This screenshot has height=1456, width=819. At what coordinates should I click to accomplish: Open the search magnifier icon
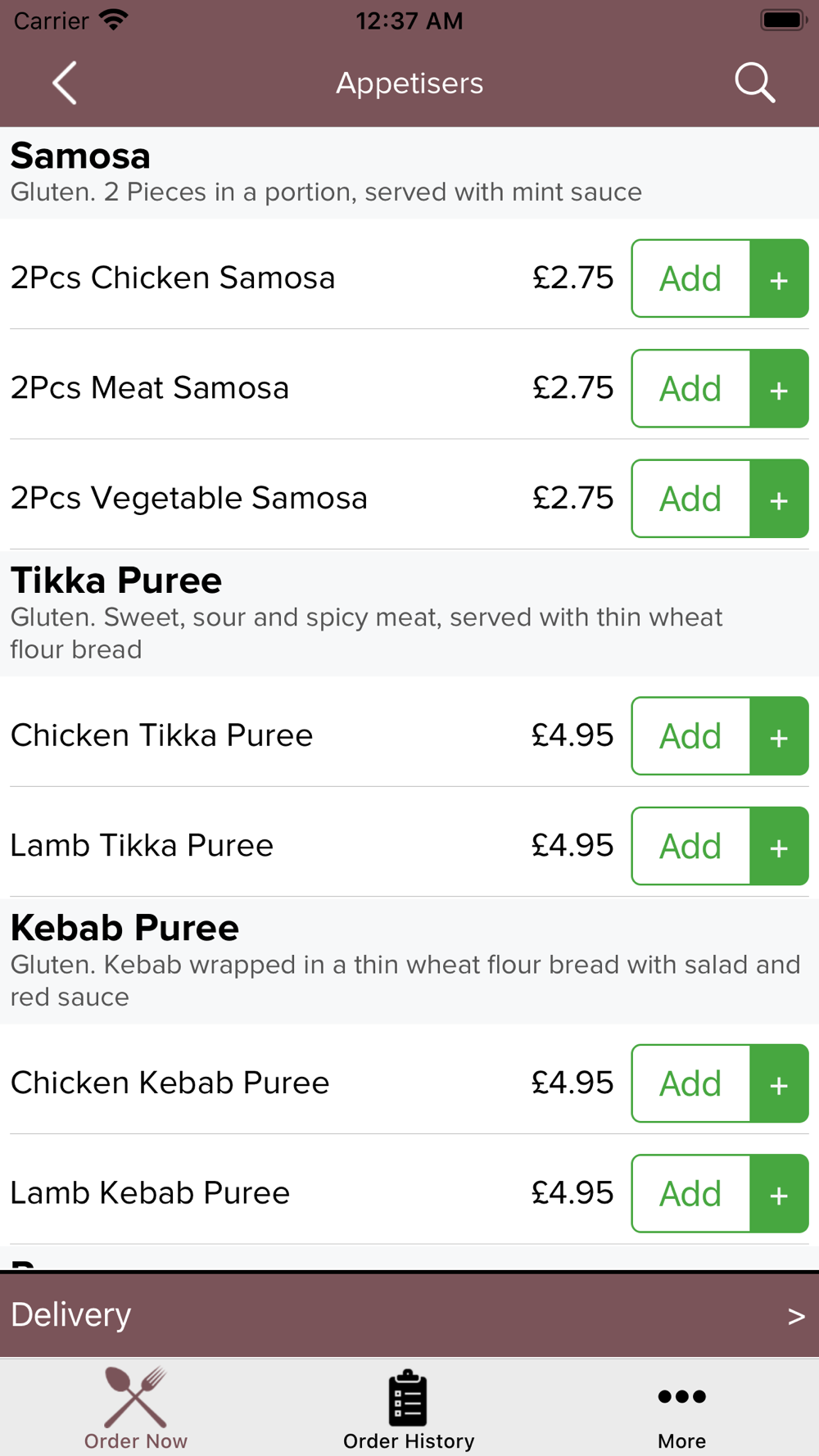(754, 83)
